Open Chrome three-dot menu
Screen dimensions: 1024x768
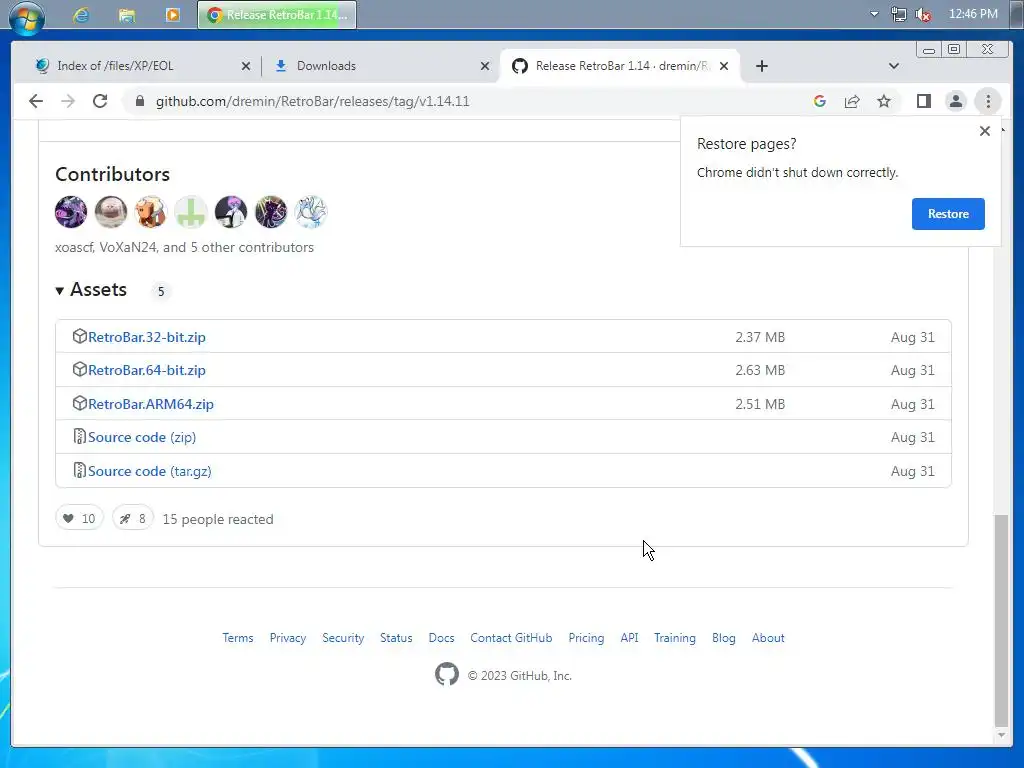pyautogui.click(x=988, y=101)
